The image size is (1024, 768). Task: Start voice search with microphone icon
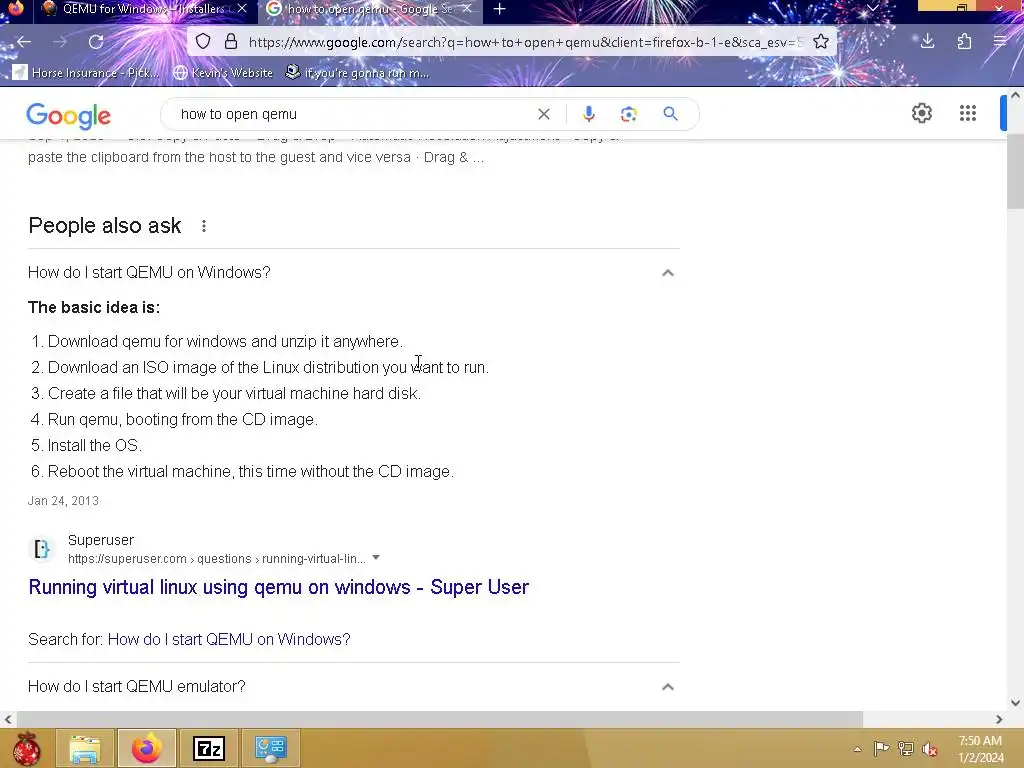(x=588, y=114)
